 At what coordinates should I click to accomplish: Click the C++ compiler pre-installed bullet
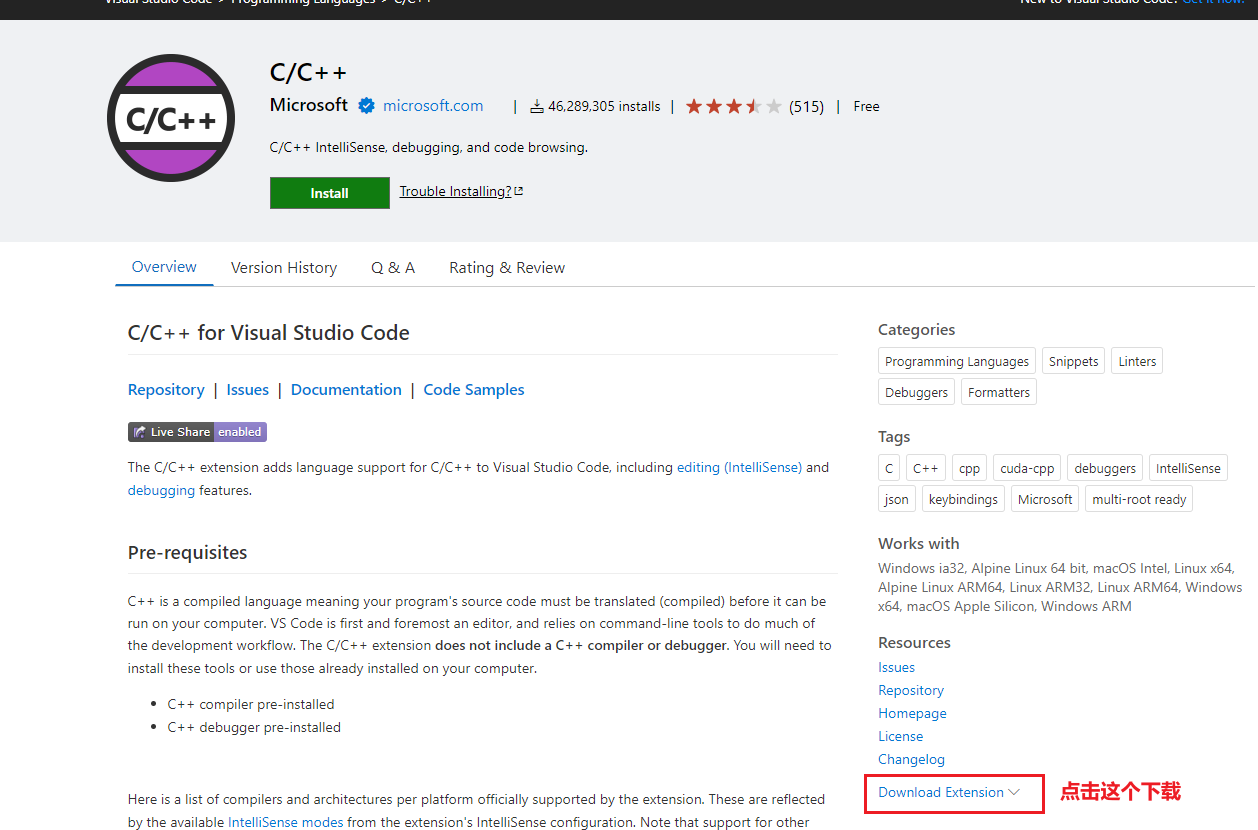(251, 704)
